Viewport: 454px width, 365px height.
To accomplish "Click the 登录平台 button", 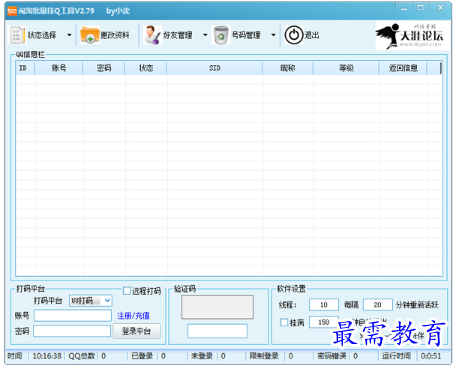I will [x=137, y=331].
